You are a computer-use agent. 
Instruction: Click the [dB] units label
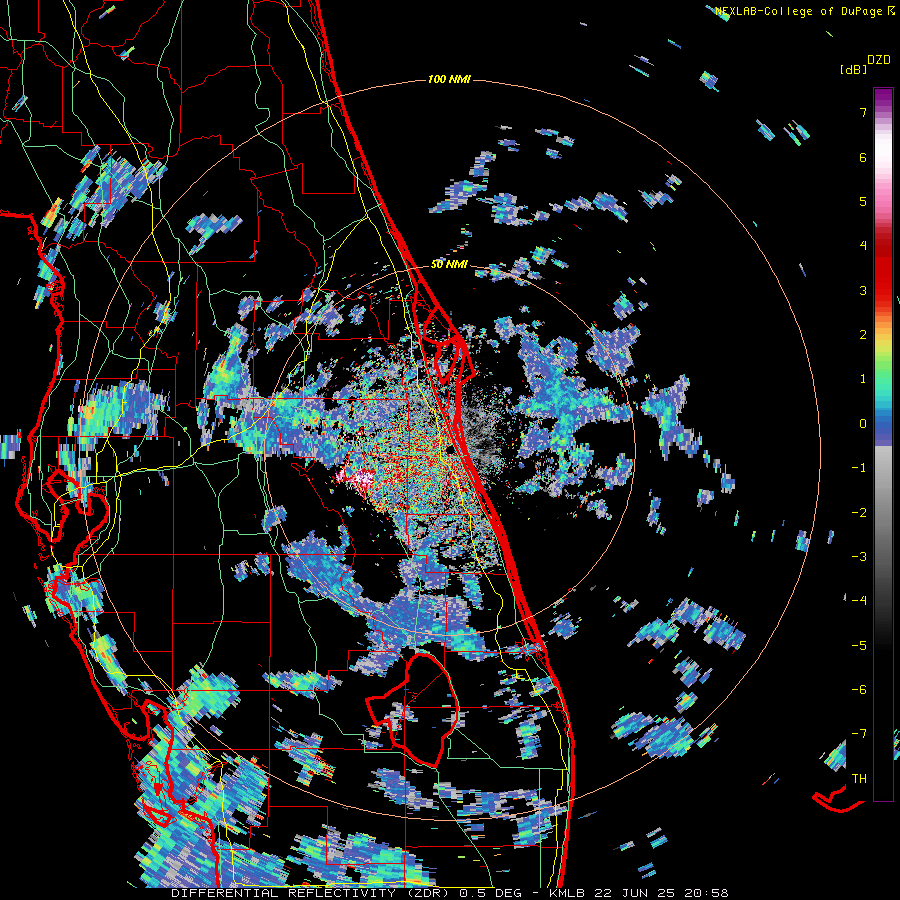click(x=853, y=69)
